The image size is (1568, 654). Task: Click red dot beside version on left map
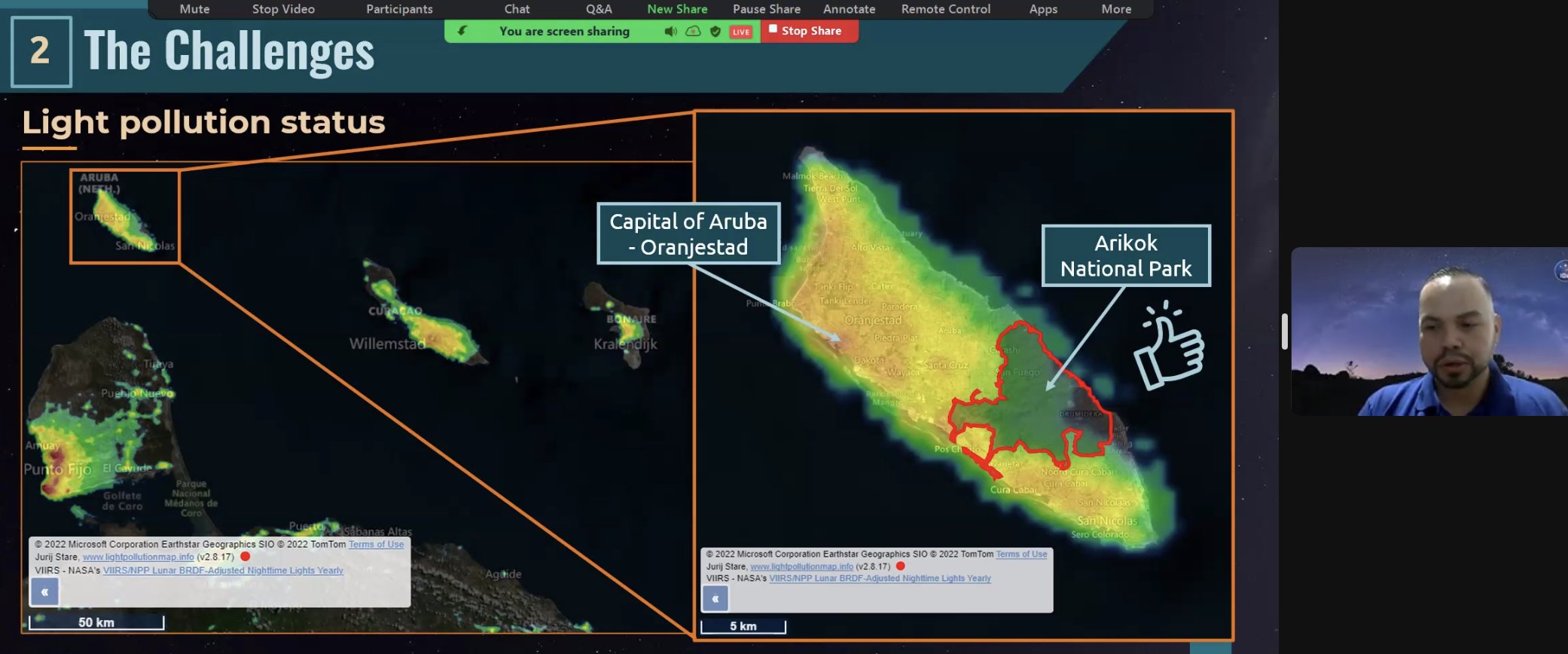(245, 557)
